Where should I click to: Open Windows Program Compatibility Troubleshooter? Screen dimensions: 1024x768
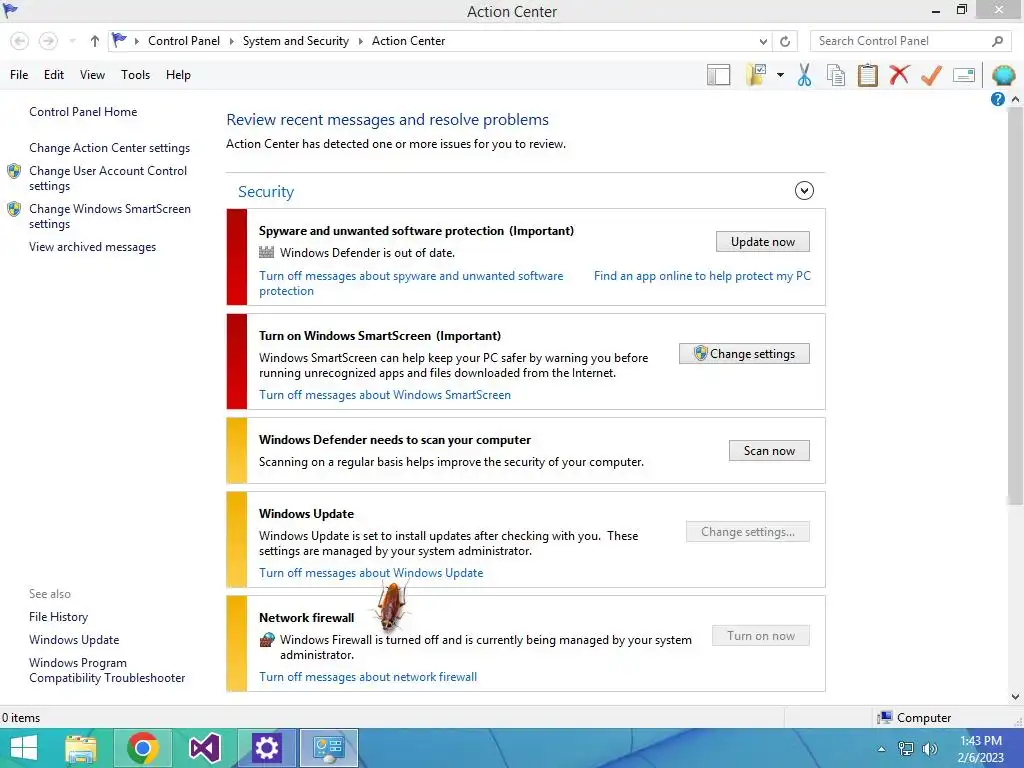coord(107,670)
